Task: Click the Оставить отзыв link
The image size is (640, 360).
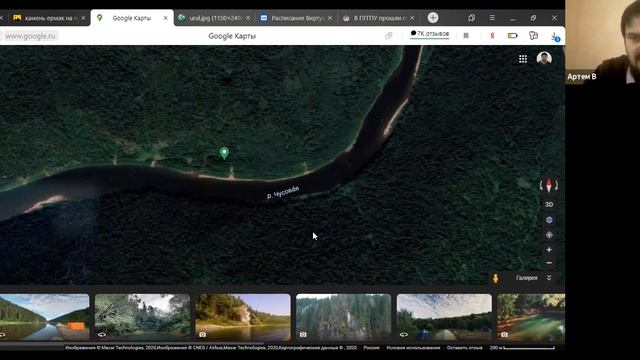Action: (464, 348)
